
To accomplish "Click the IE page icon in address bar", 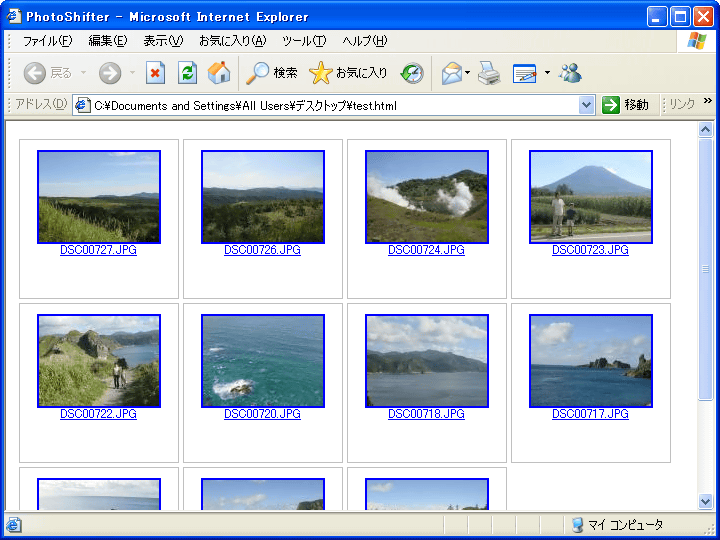I will (x=82, y=105).
